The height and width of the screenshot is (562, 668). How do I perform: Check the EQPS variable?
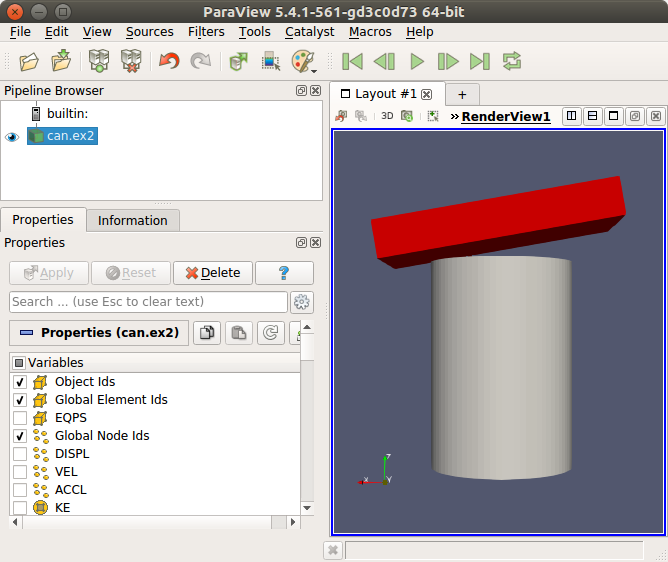coord(20,418)
